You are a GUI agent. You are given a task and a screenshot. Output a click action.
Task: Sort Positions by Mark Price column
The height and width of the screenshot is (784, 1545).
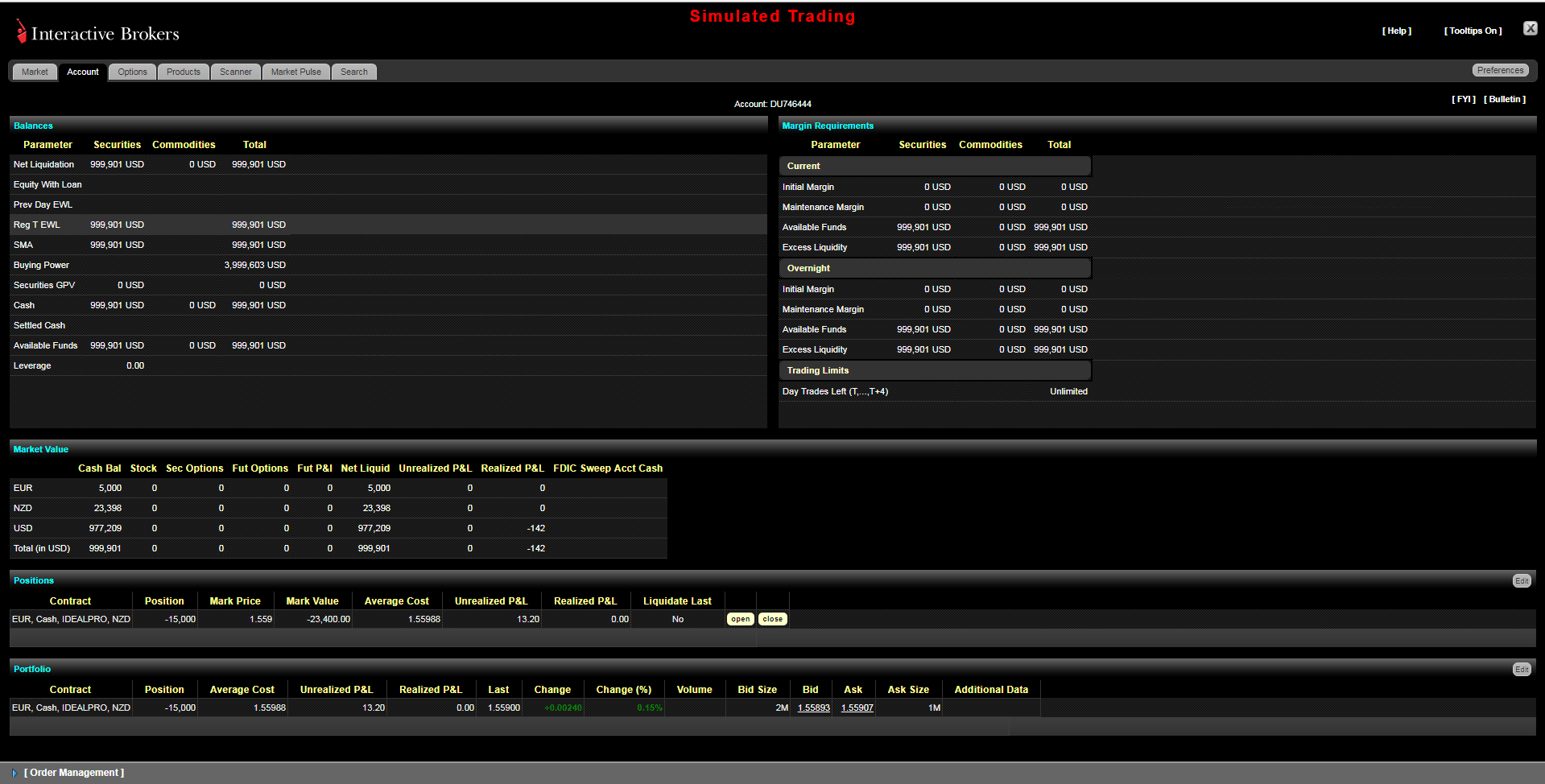click(235, 601)
